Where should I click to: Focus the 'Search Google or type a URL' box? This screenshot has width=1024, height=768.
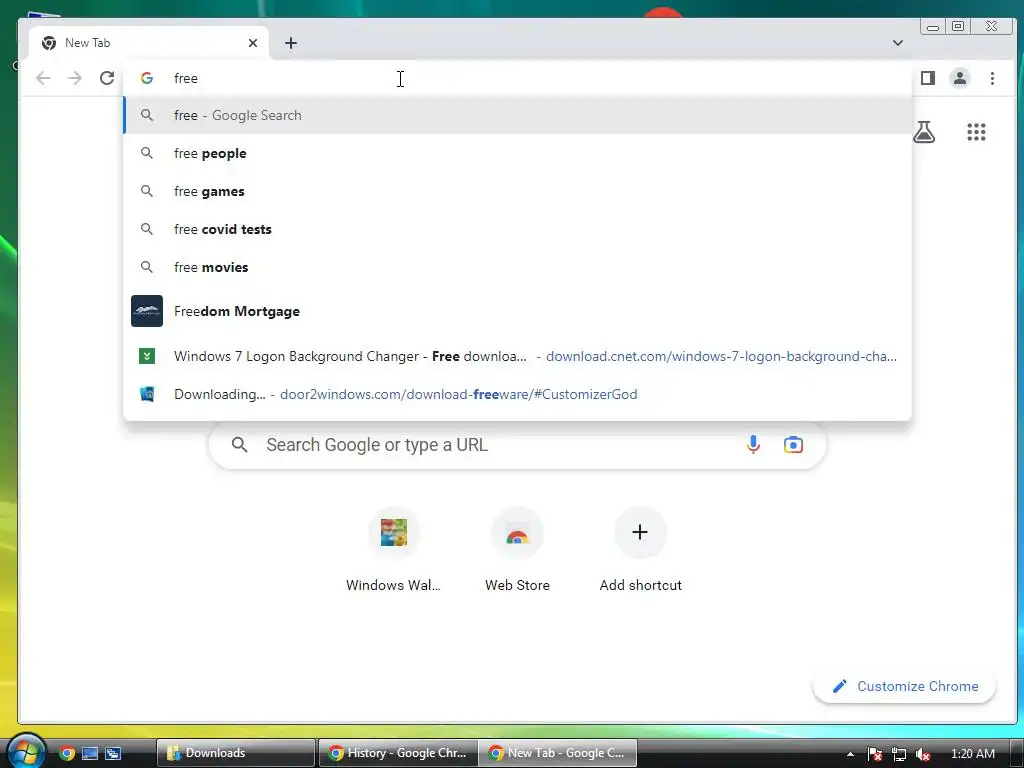click(517, 445)
